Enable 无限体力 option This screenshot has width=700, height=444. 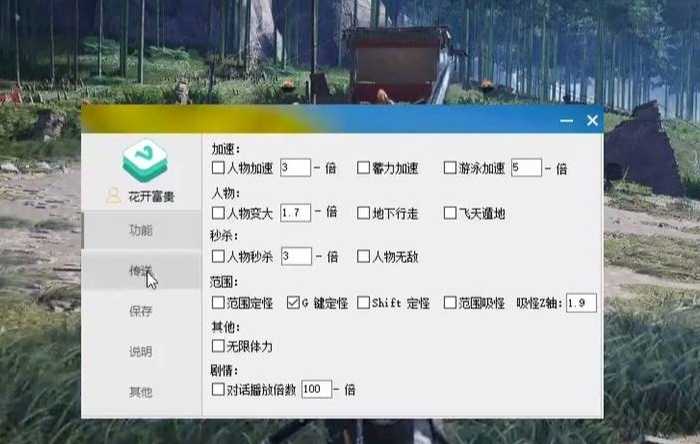click(218, 346)
